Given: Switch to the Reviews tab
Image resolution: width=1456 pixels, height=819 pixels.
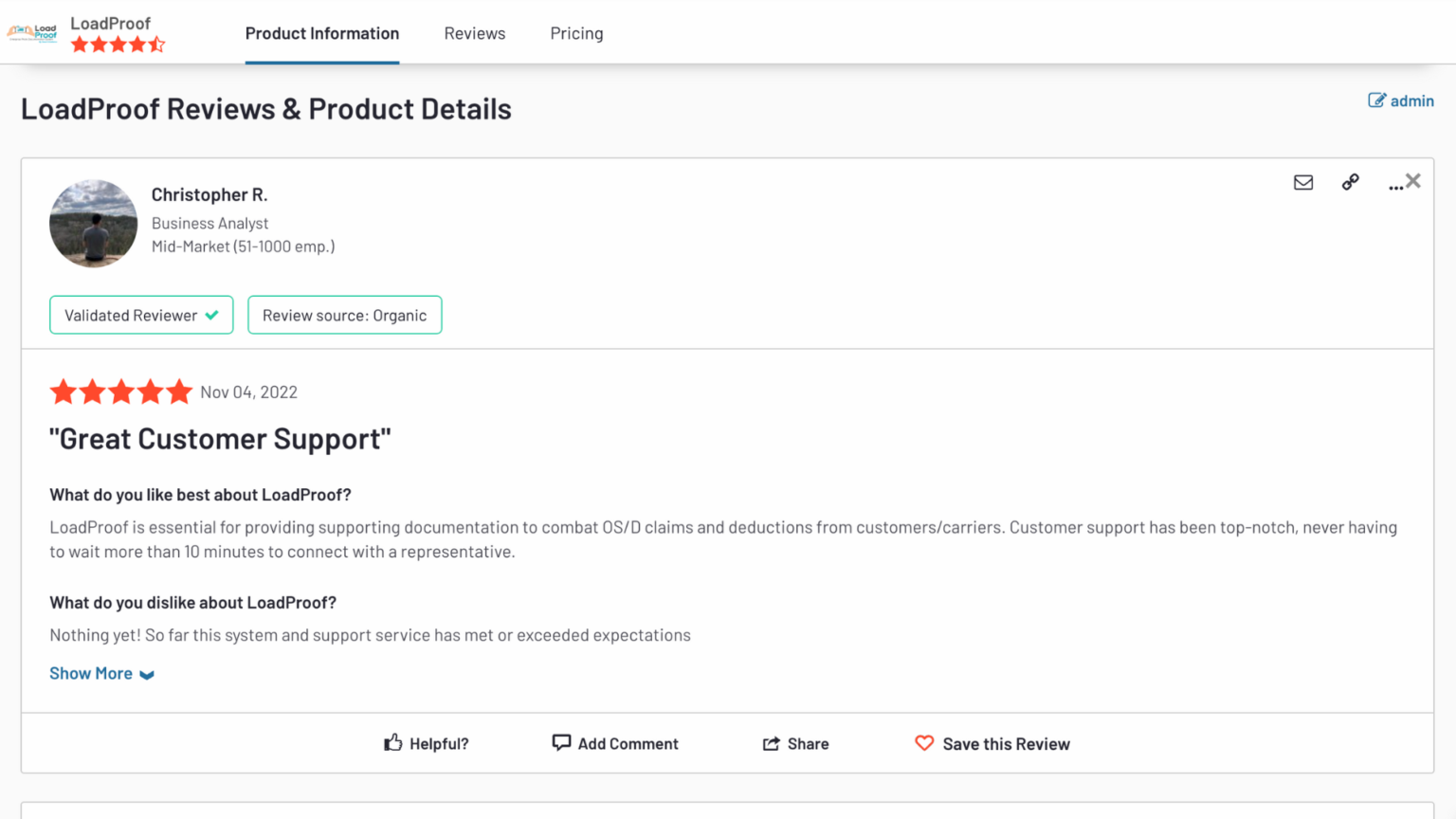Looking at the screenshot, I should tap(475, 34).
